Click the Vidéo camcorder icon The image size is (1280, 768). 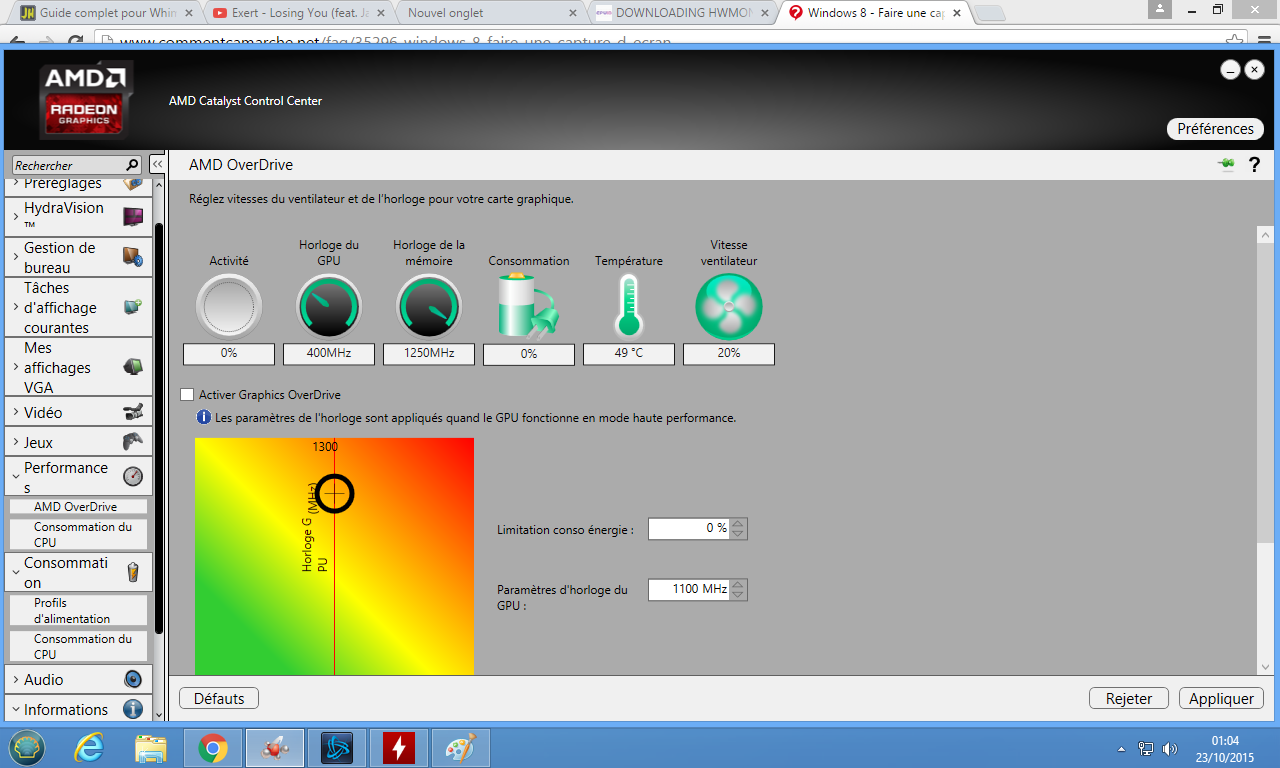[133, 412]
